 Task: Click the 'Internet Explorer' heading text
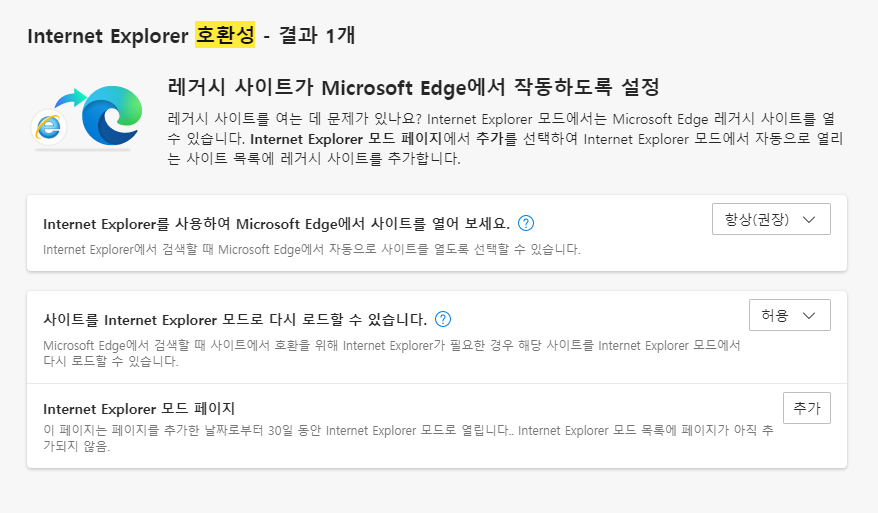click(108, 36)
